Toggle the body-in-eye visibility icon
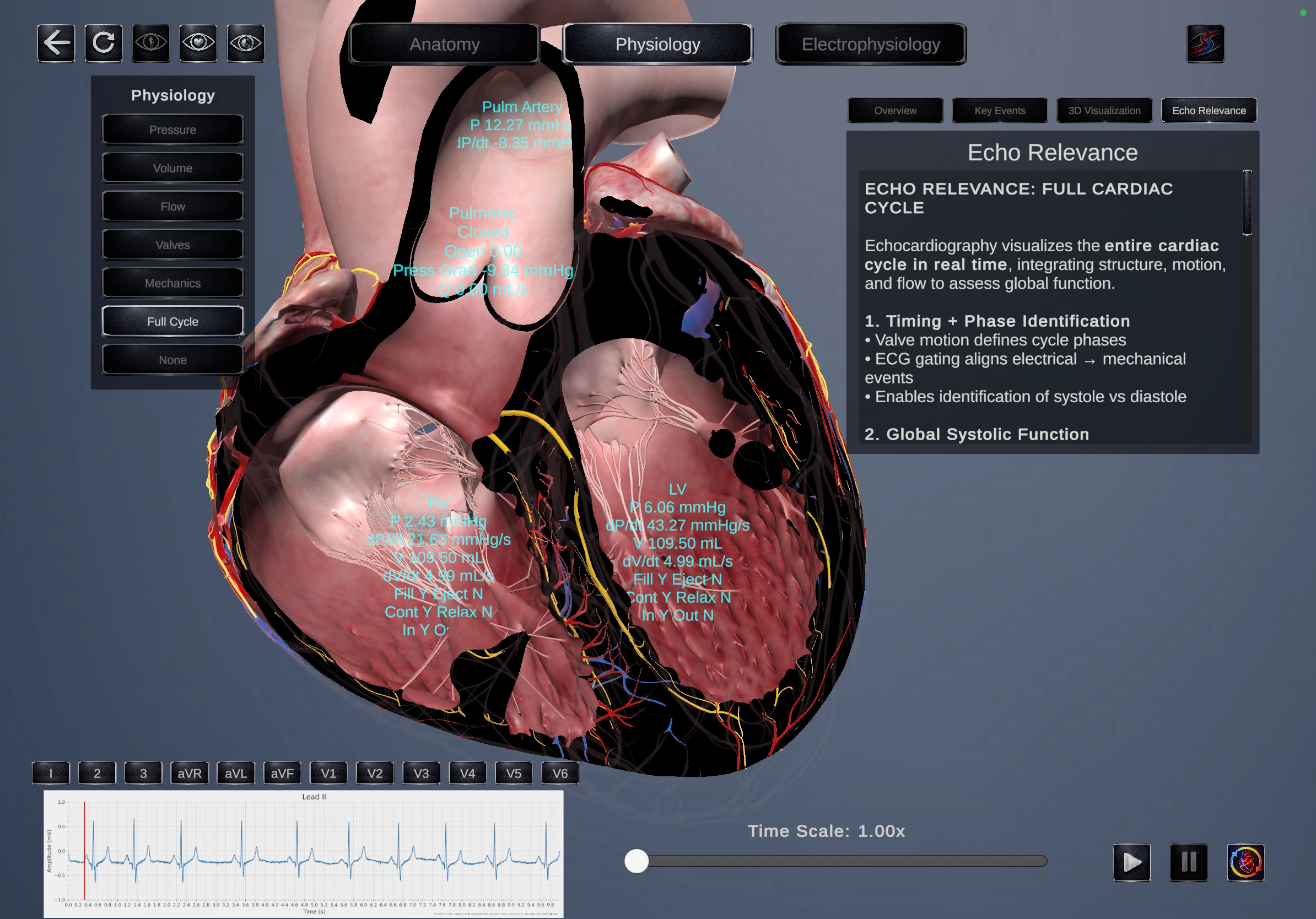The width and height of the screenshot is (1316, 919). click(151, 43)
